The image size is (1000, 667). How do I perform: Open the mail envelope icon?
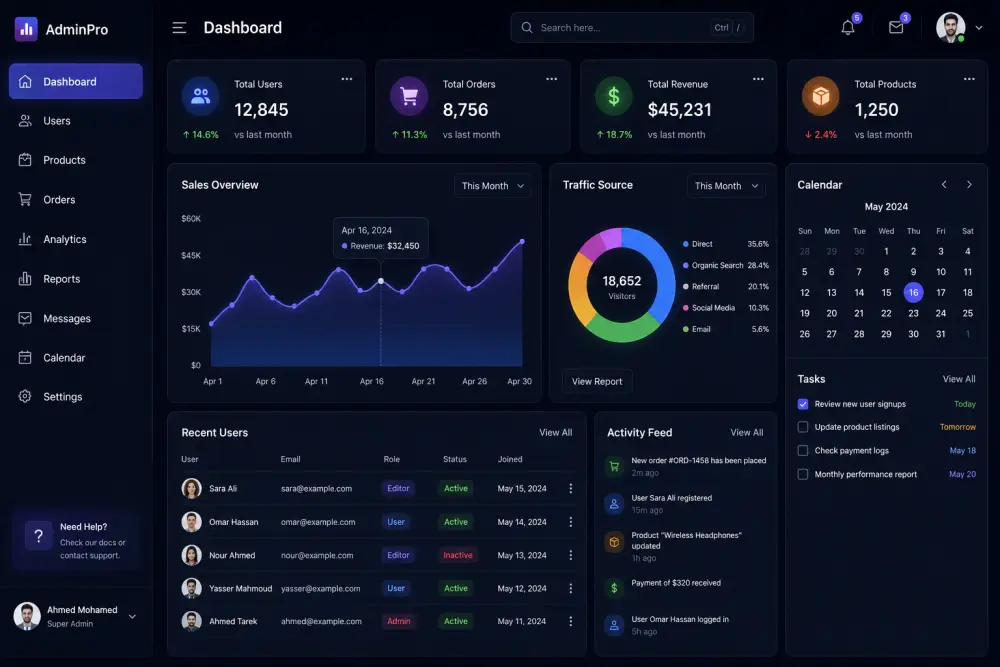(896, 27)
